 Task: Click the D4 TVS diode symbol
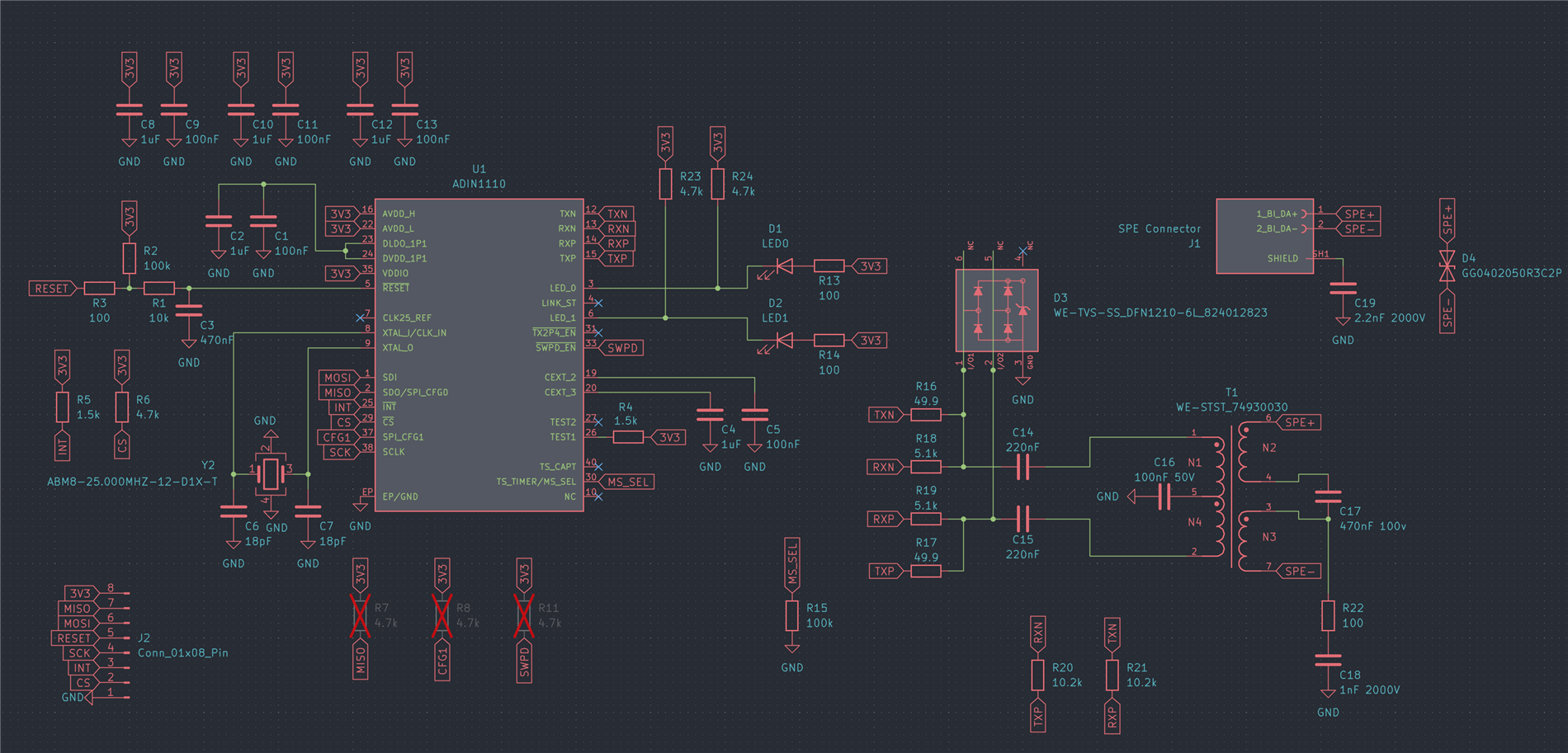[1447, 266]
